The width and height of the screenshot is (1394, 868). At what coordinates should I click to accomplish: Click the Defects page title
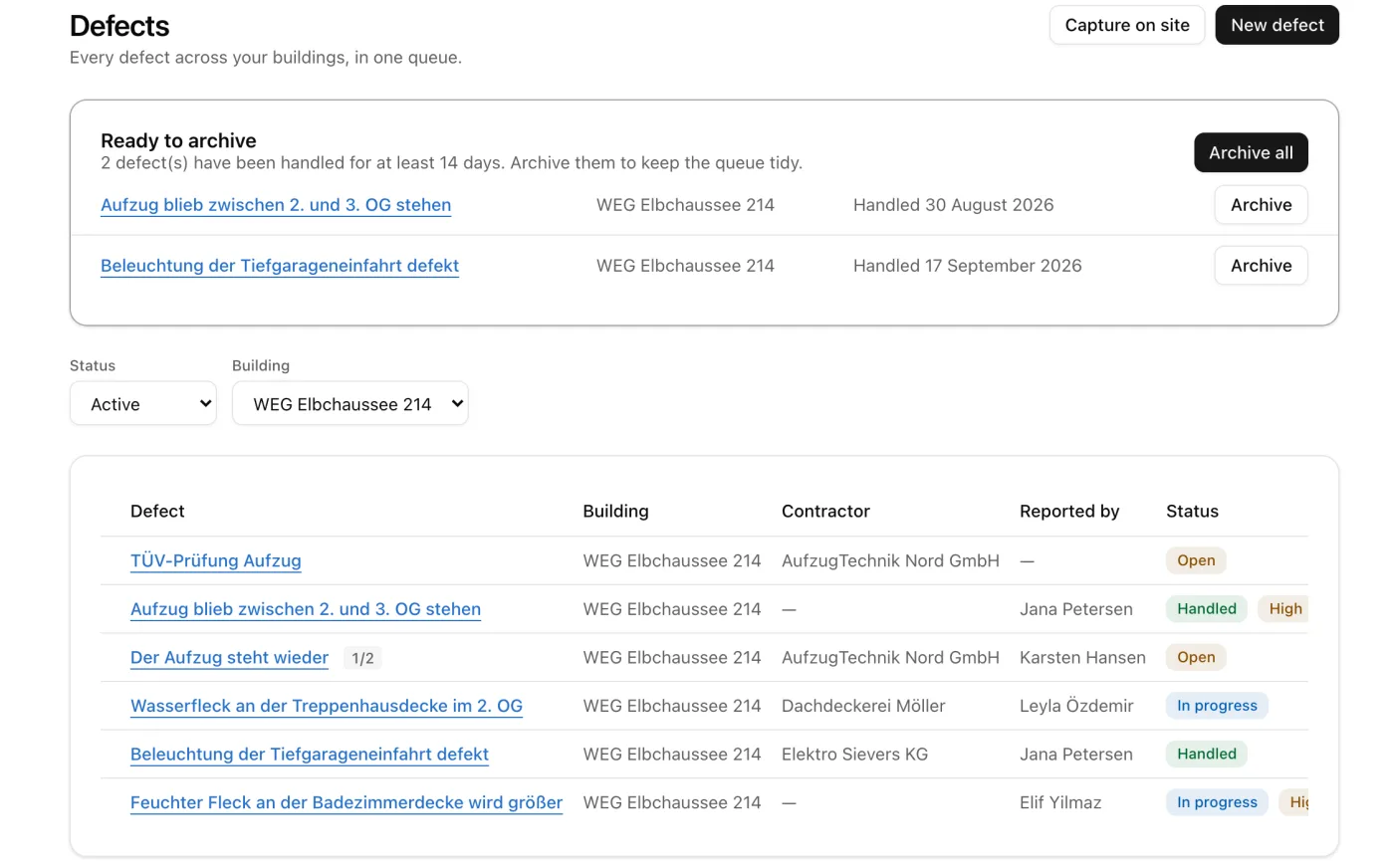coord(119,26)
